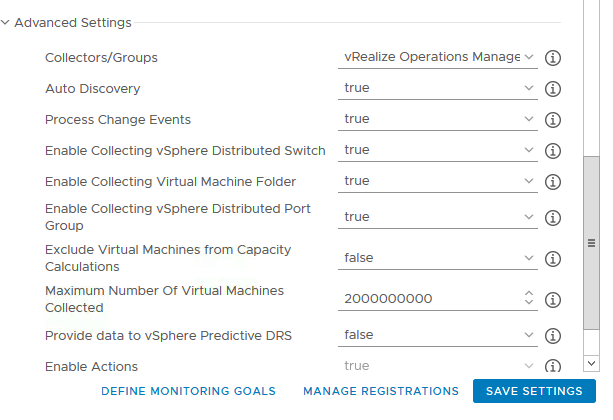
Task: Open the Auto Discovery dropdown
Action: click(437, 89)
